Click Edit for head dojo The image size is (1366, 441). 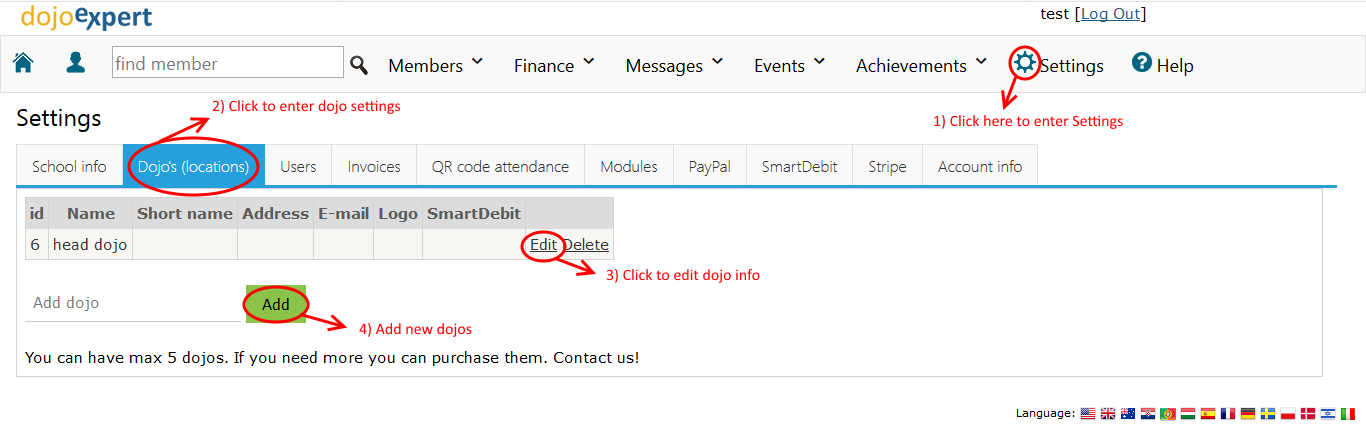(x=543, y=244)
